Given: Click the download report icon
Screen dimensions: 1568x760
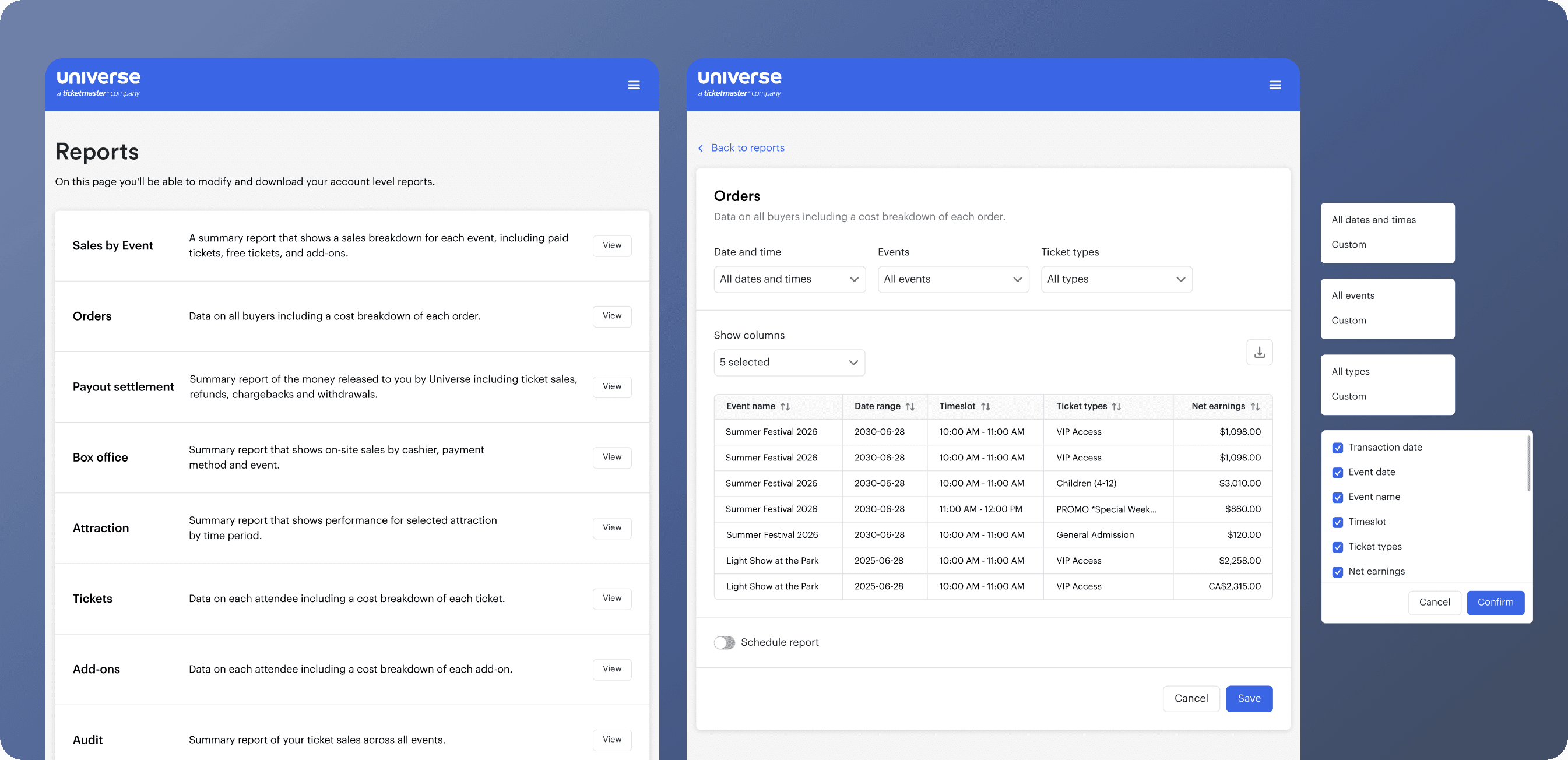Looking at the screenshot, I should pos(1259,352).
